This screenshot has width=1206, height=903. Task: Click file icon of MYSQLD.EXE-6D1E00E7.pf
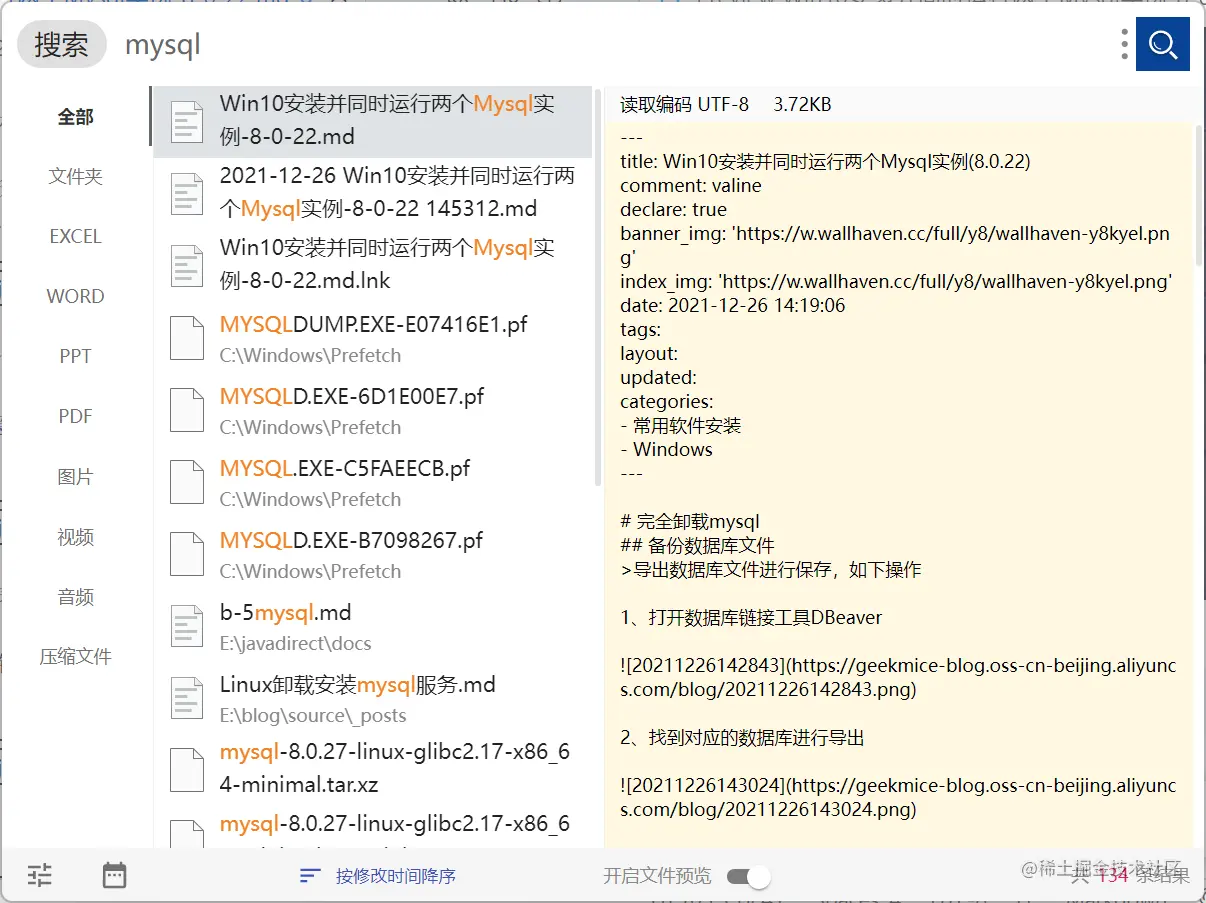click(x=187, y=410)
